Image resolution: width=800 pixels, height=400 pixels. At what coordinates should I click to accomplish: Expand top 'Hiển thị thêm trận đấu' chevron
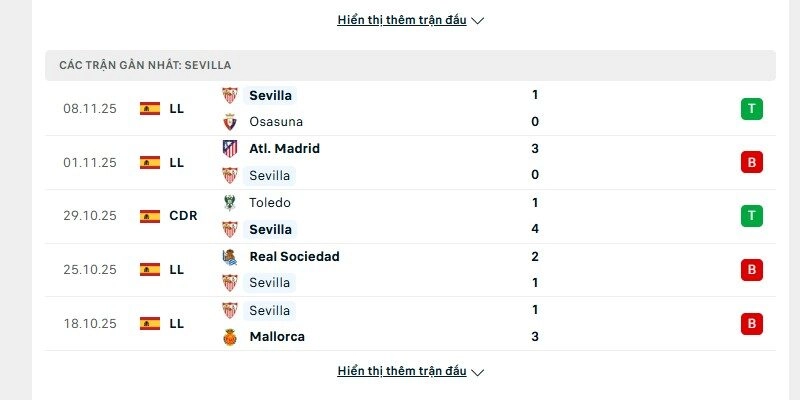[477, 21]
